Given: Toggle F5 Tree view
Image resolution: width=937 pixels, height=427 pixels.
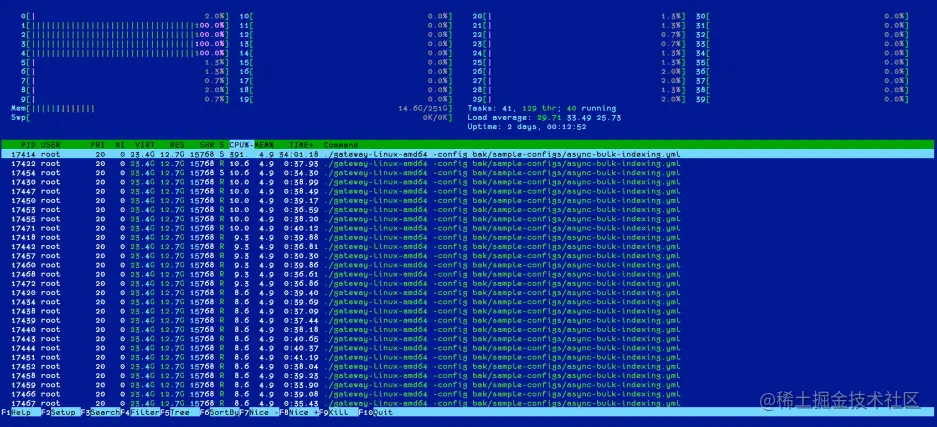Looking at the screenshot, I should click(180, 413).
